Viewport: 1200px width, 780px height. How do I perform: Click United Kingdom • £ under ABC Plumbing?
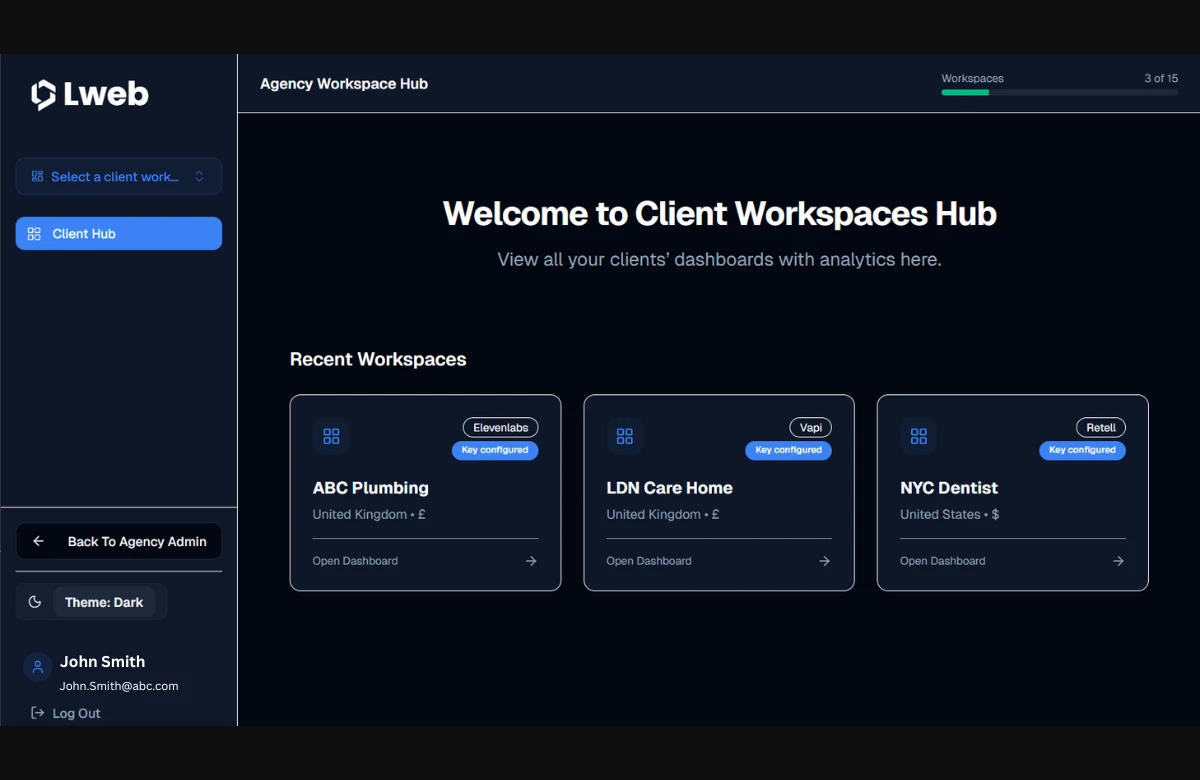tap(369, 515)
